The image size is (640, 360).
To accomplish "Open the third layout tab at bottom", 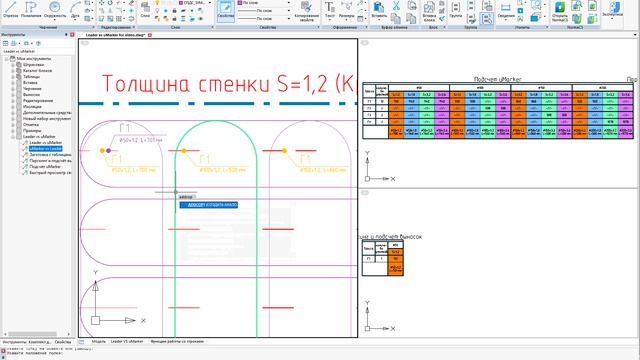I will pos(177,341).
